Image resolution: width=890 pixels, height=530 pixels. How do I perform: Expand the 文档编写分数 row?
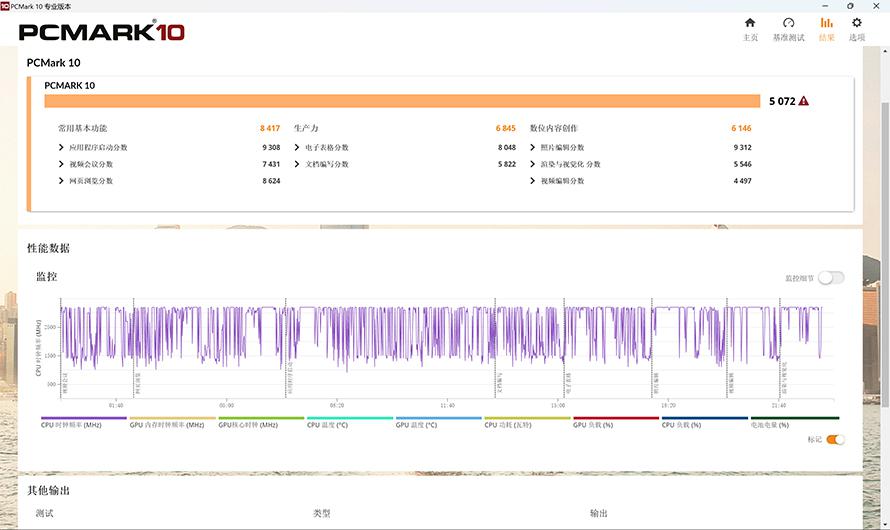point(297,164)
